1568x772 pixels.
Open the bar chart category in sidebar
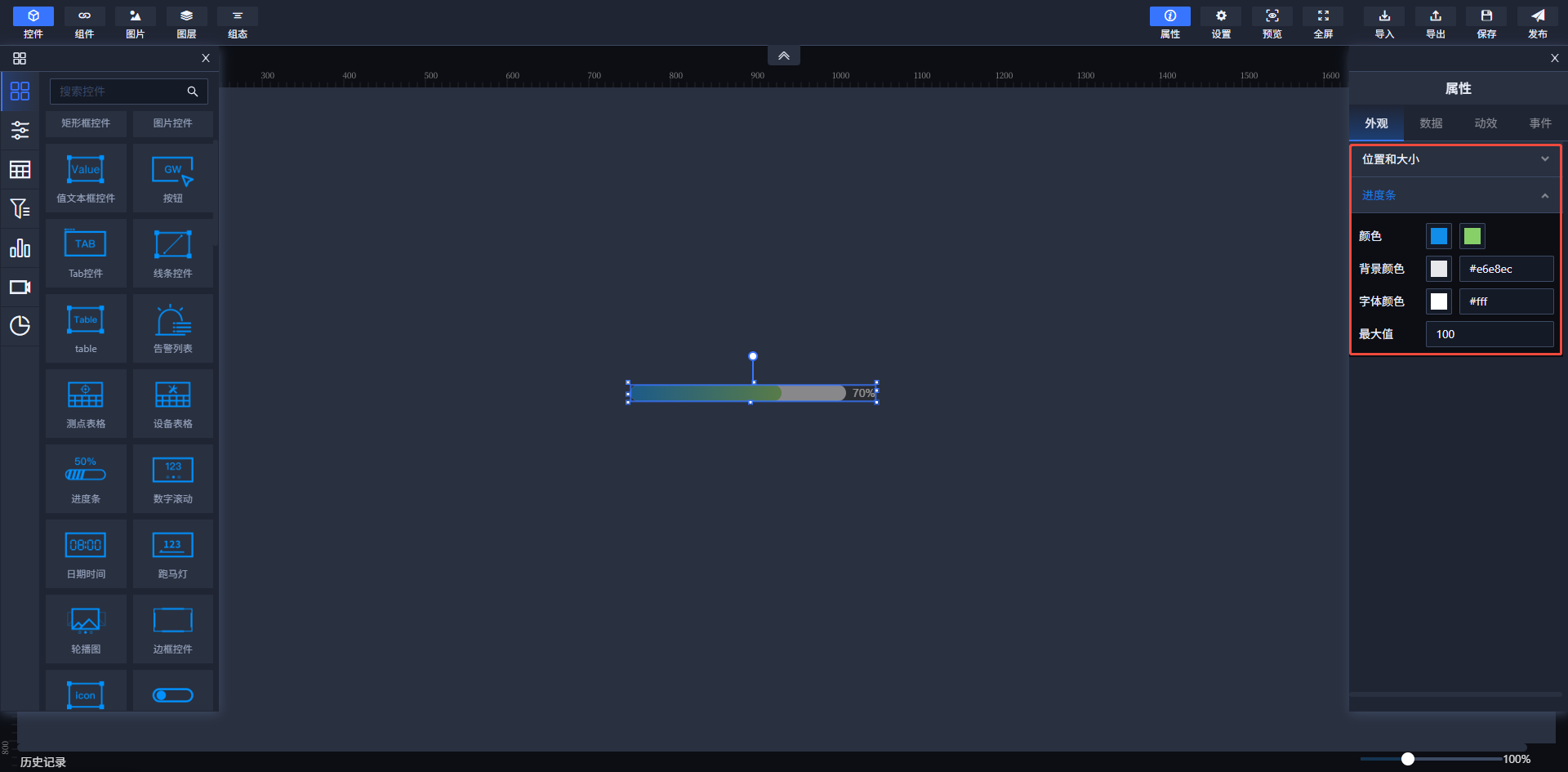click(20, 248)
